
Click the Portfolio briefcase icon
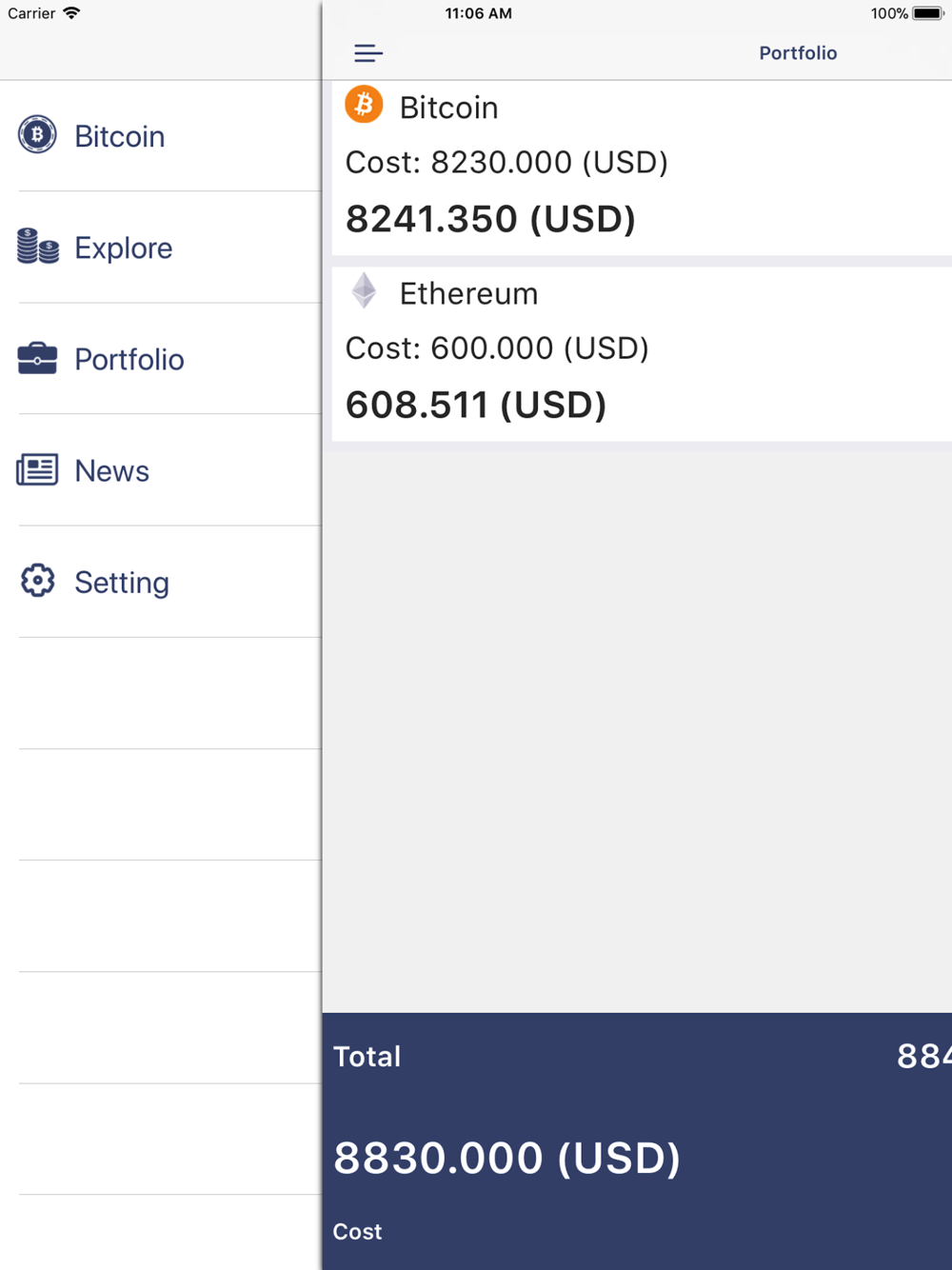coord(37,358)
